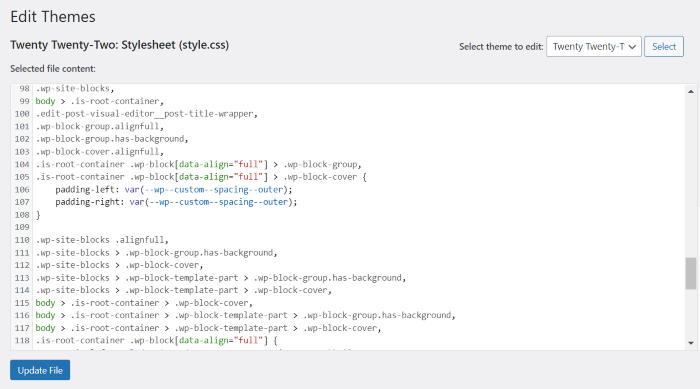Click line 113 template-part has-background selector
The width and height of the screenshot is (700, 389).
pos(221,278)
